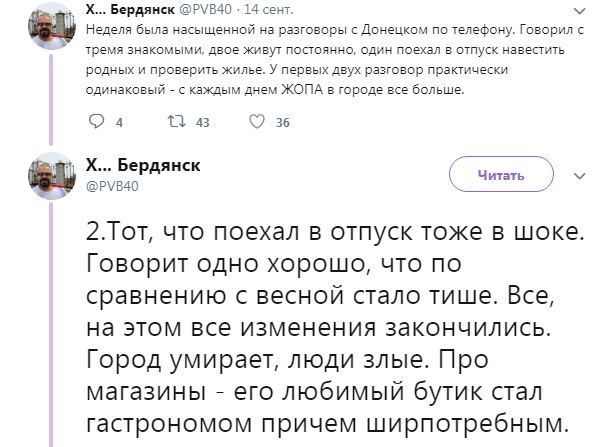Expand the chevron next to the Читать button
614x447 pixels.
579,176
